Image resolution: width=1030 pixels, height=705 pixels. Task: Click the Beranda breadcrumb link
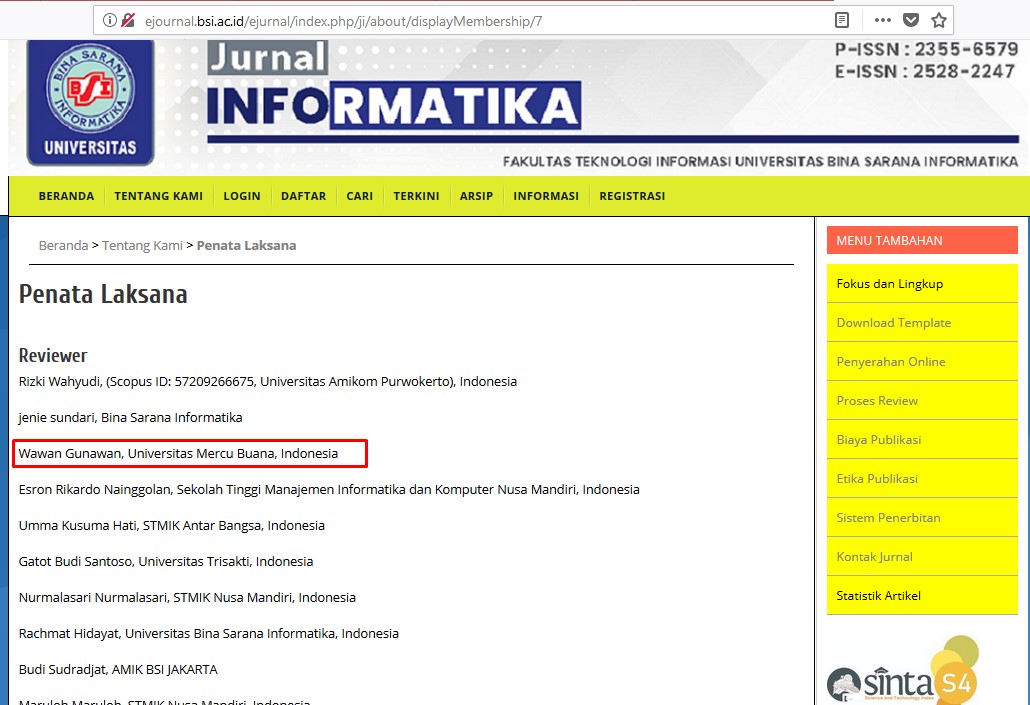point(63,245)
